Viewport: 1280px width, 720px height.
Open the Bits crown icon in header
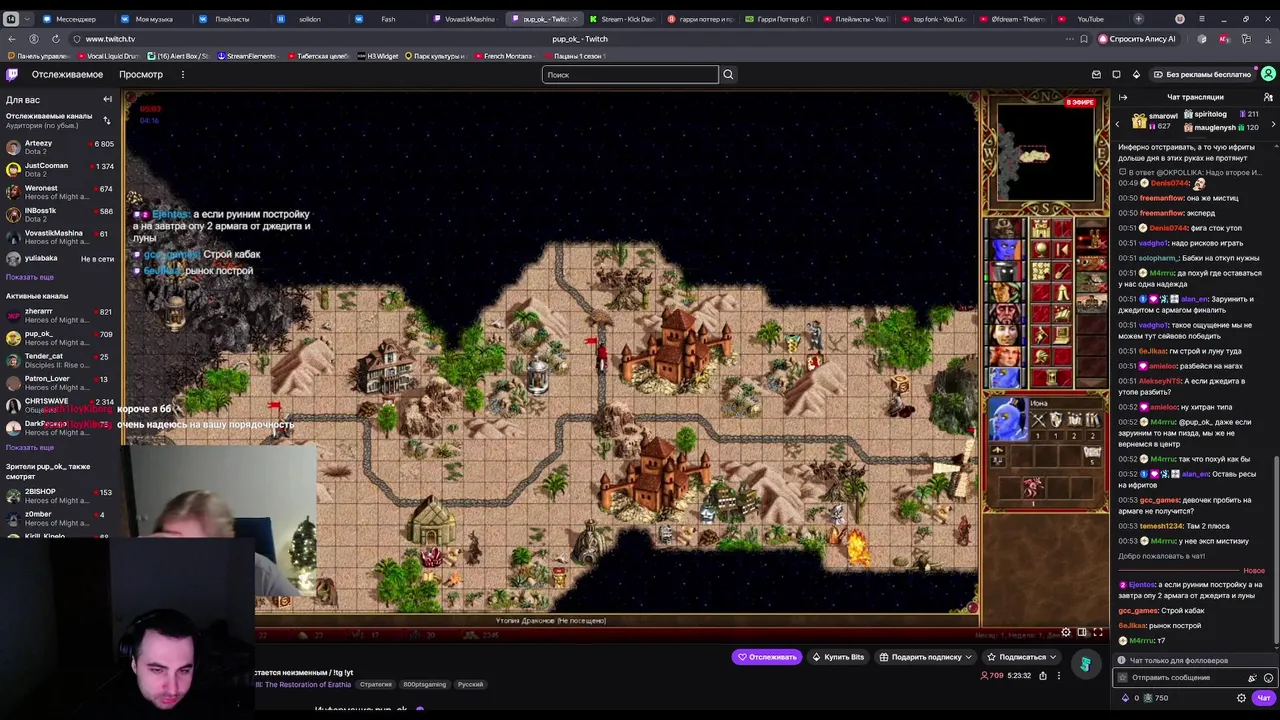pos(1136,74)
